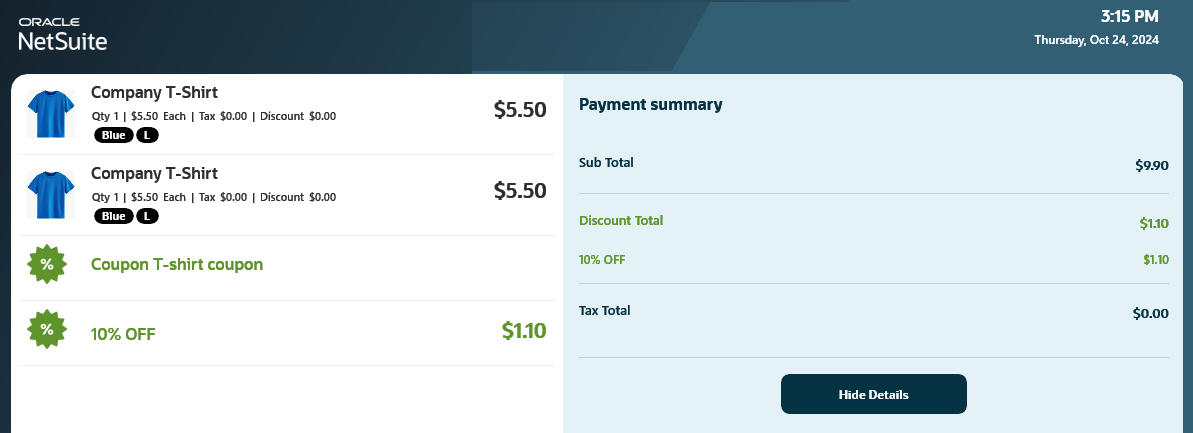Click the 3:15 PM clock display
This screenshot has width=1193, height=433.
(x=1130, y=16)
